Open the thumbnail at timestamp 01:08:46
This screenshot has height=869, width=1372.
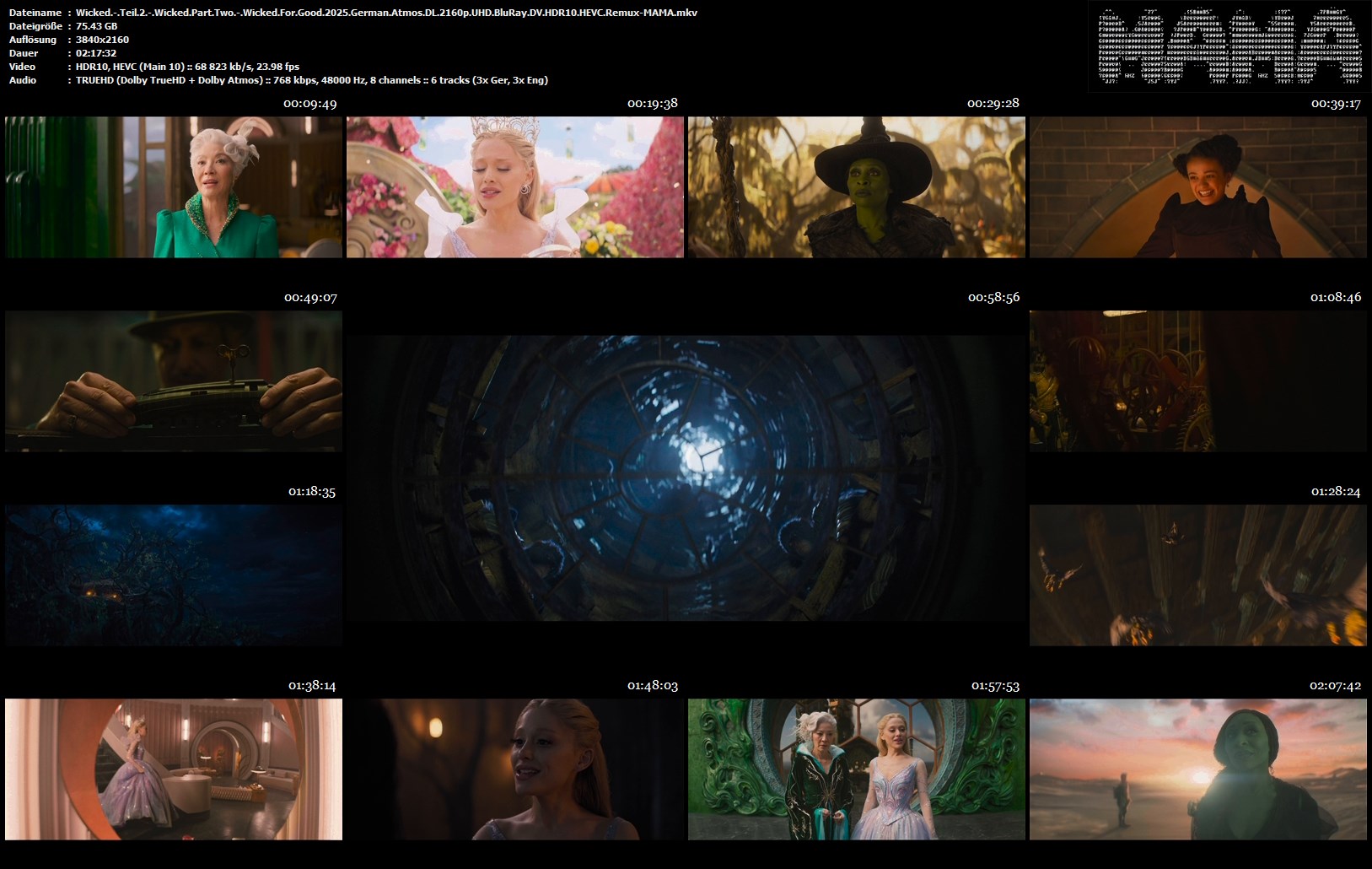[x=1198, y=381]
